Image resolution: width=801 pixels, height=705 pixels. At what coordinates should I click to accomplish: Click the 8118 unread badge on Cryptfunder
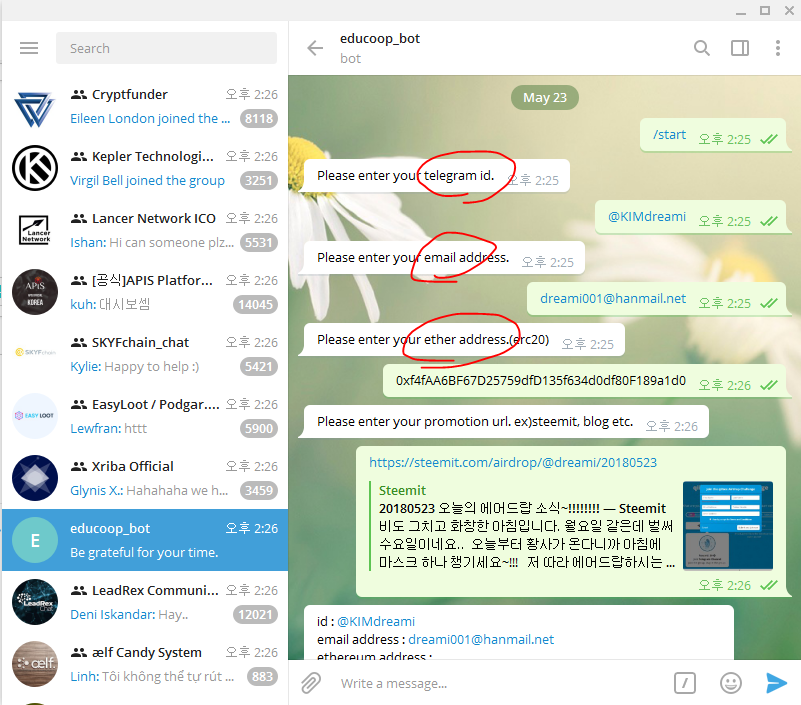(258, 119)
